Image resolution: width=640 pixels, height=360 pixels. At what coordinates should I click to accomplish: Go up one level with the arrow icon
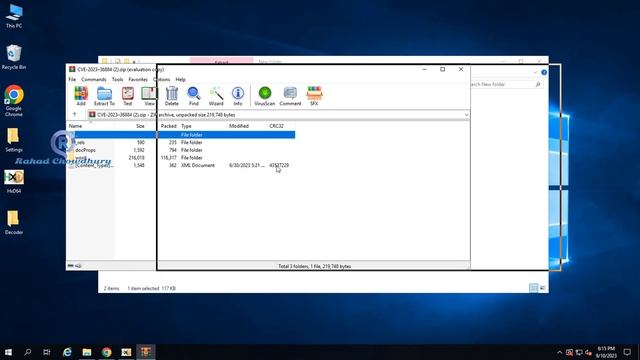(x=74, y=115)
